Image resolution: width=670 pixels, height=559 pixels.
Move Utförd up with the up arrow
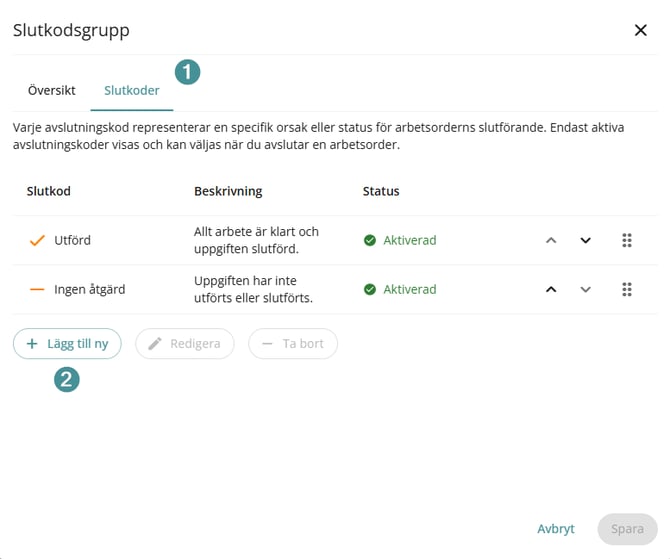[551, 240]
